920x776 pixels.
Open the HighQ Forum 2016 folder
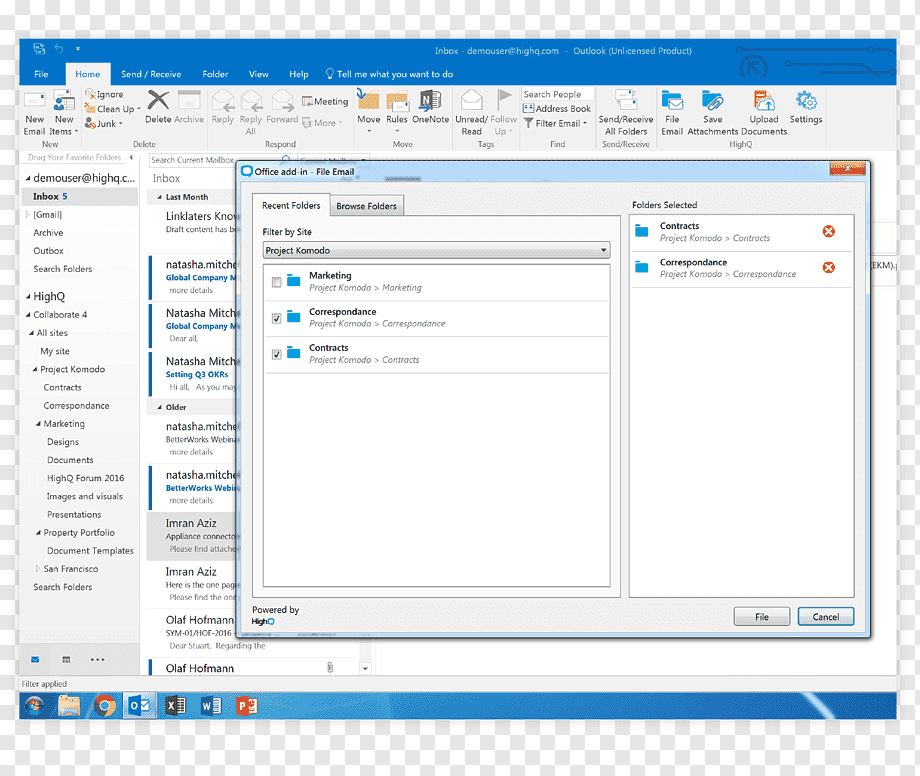[x=86, y=478]
